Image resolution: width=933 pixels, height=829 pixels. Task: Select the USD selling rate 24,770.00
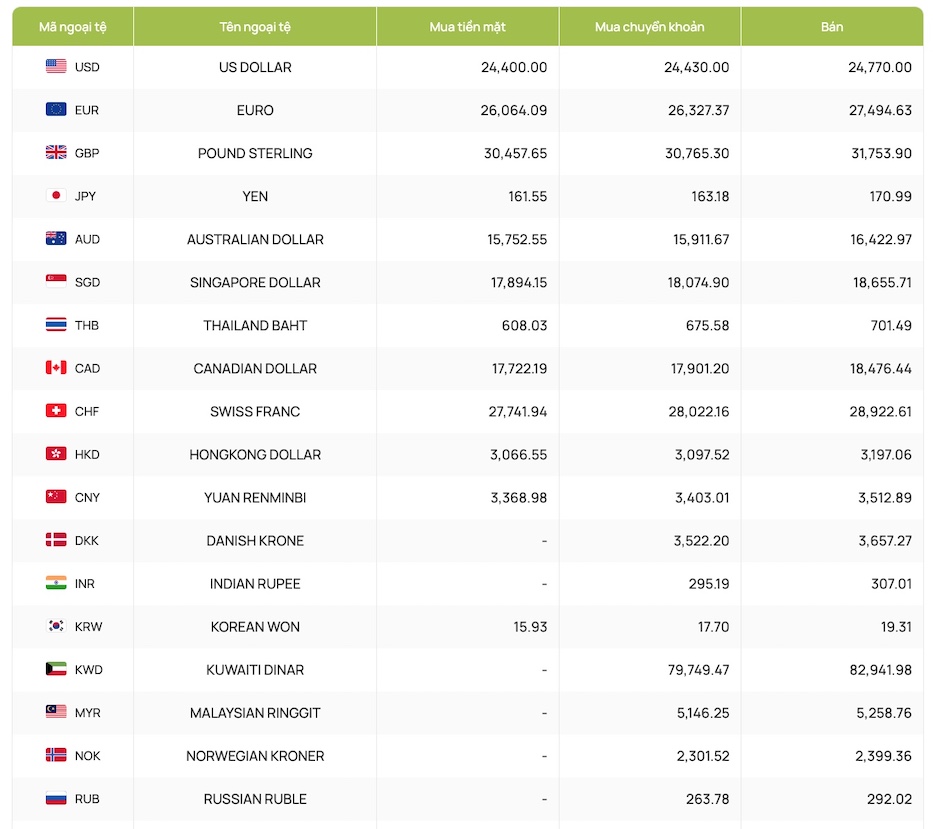coord(880,67)
